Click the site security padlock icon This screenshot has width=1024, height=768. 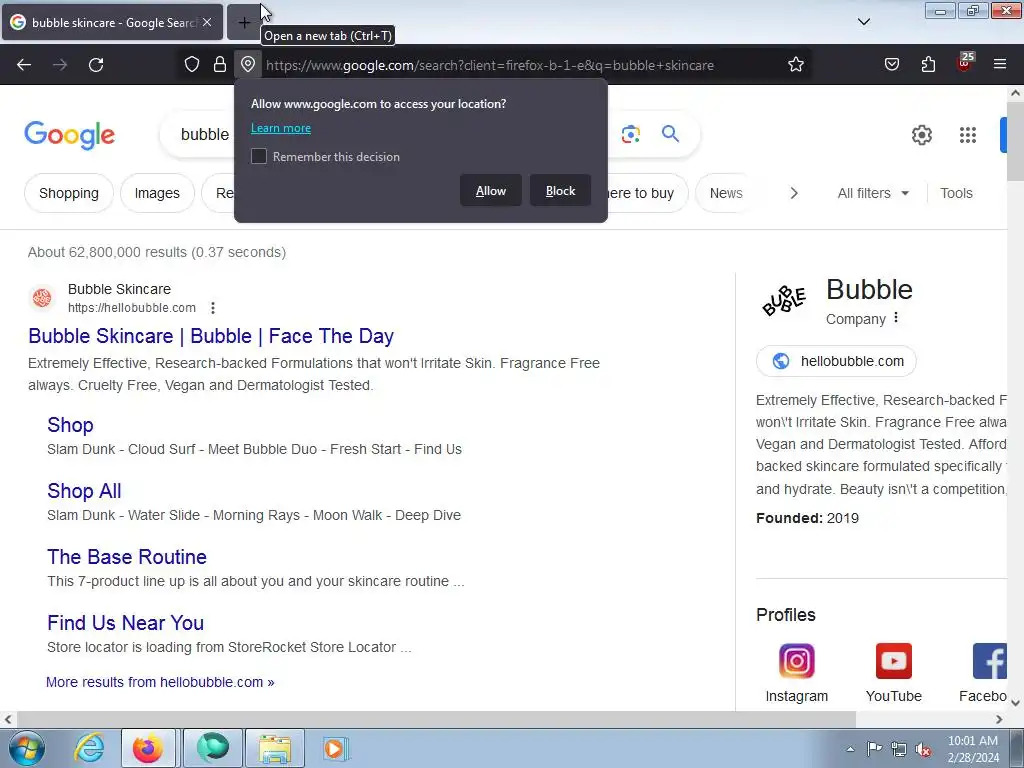pyautogui.click(x=220, y=65)
